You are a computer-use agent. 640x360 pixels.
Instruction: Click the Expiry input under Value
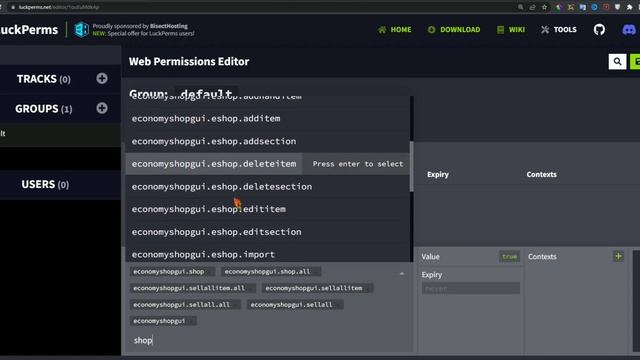coord(471,288)
